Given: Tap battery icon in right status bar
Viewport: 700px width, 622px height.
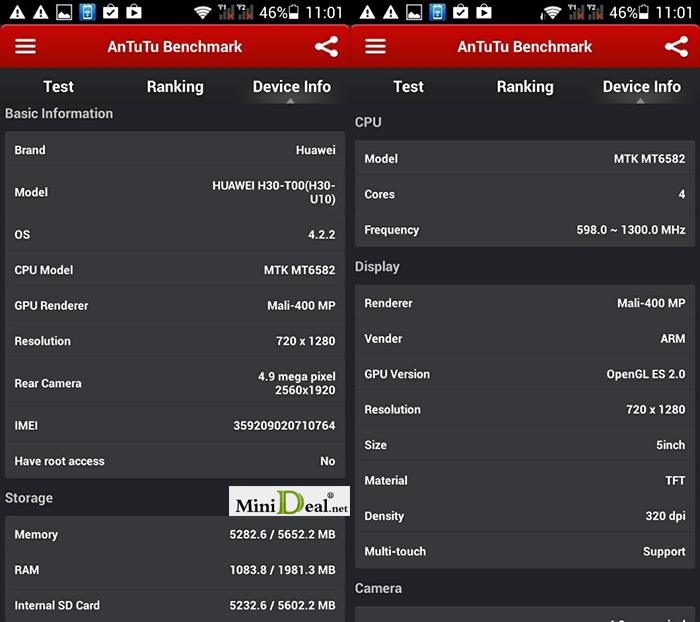Looking at the screenshot, I should coord(643,12).
